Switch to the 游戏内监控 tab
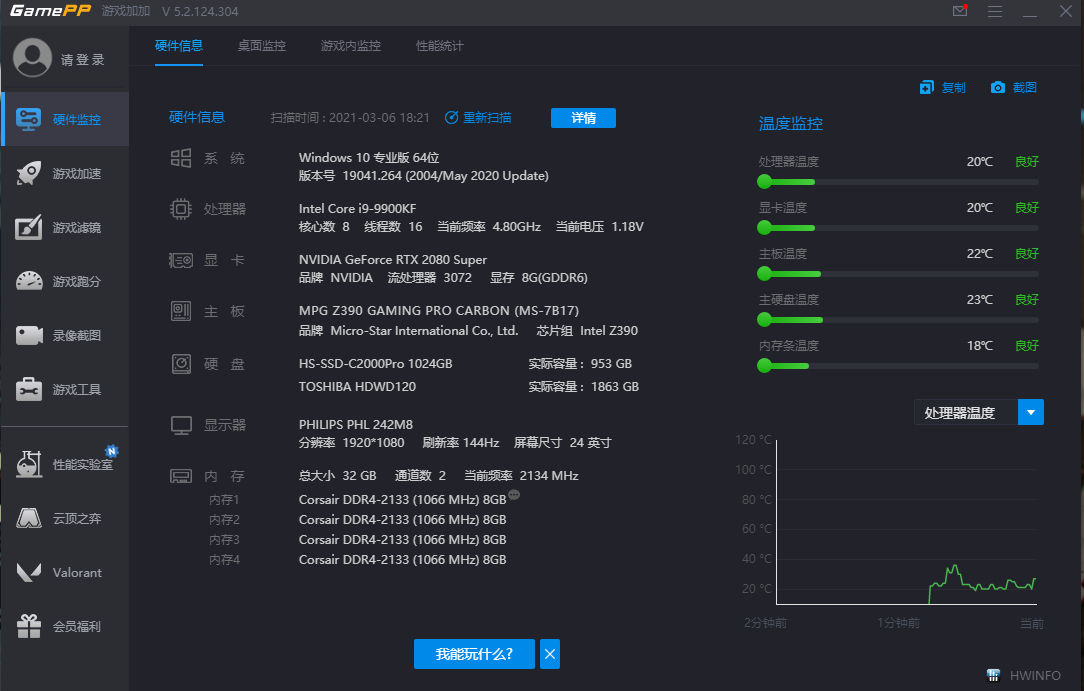The height and width of the screenshot is (691, 1084). coord(351,46)
